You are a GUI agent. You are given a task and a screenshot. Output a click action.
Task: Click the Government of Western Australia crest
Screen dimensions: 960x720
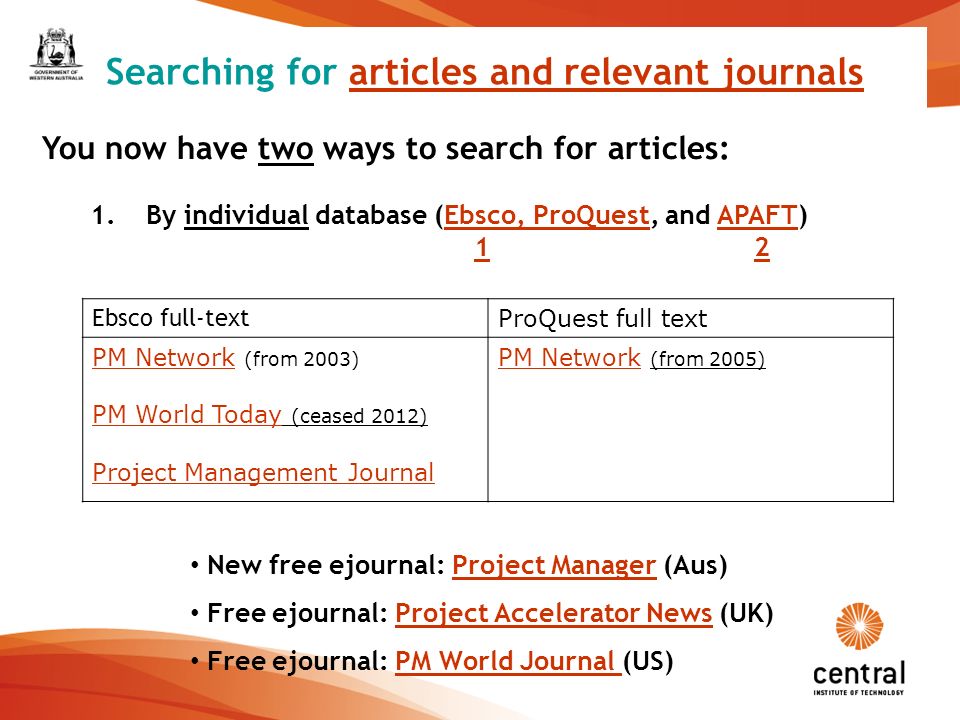(56, 54)
